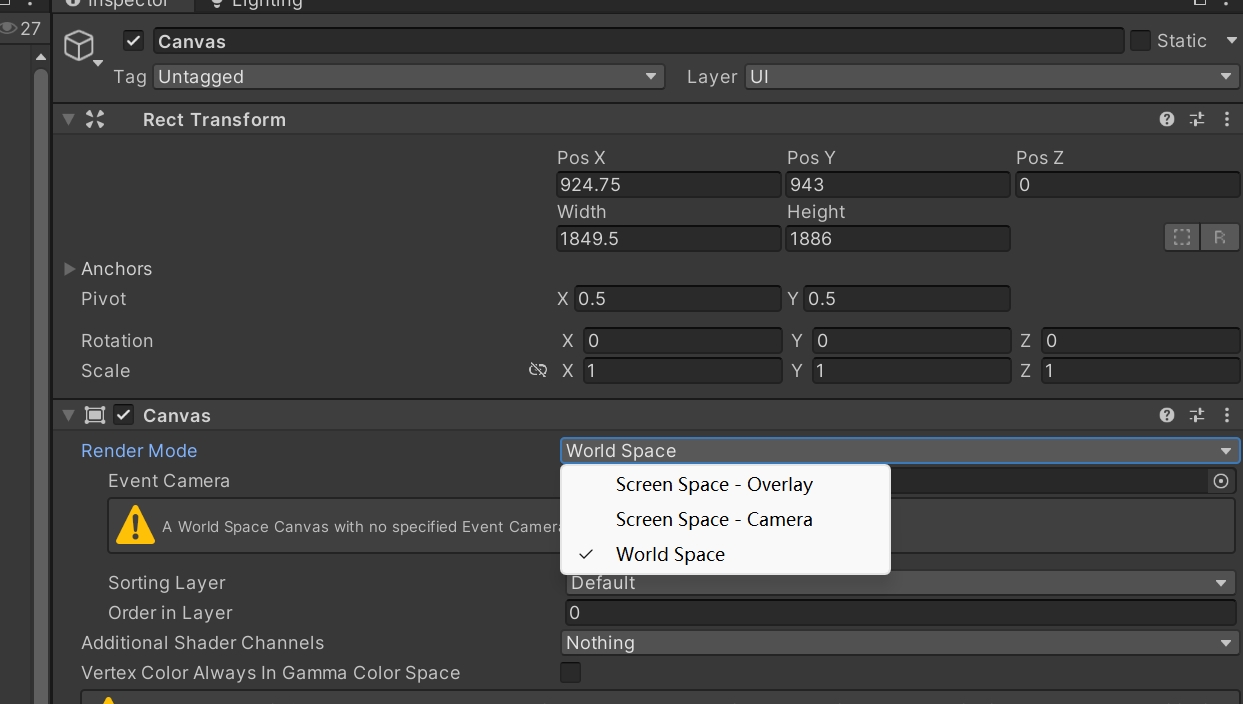Click the Pos X field
Viewport: 1243px width, 704px height.
click(x=668, y=185)
